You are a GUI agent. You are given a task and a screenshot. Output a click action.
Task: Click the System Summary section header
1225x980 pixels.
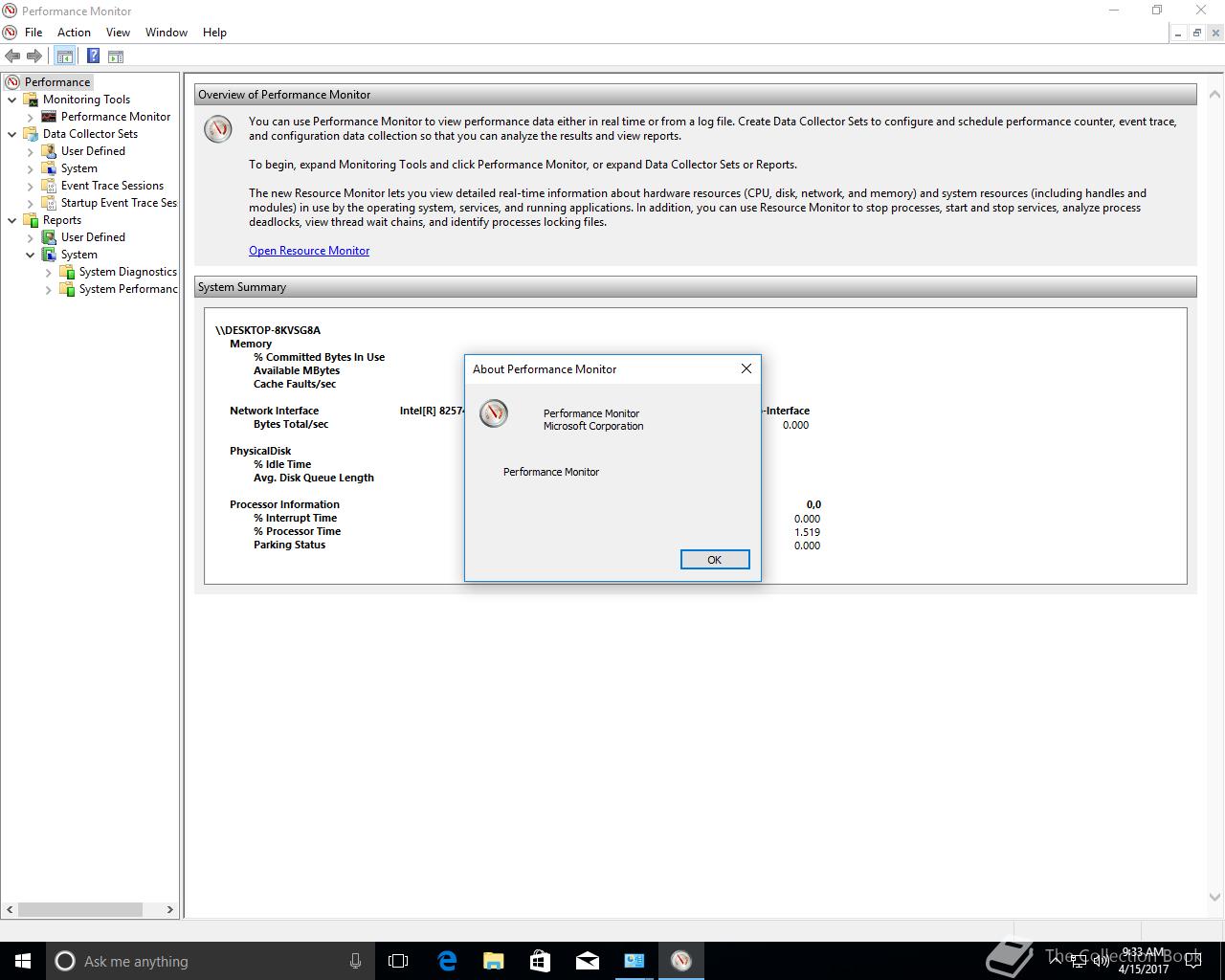696,287
